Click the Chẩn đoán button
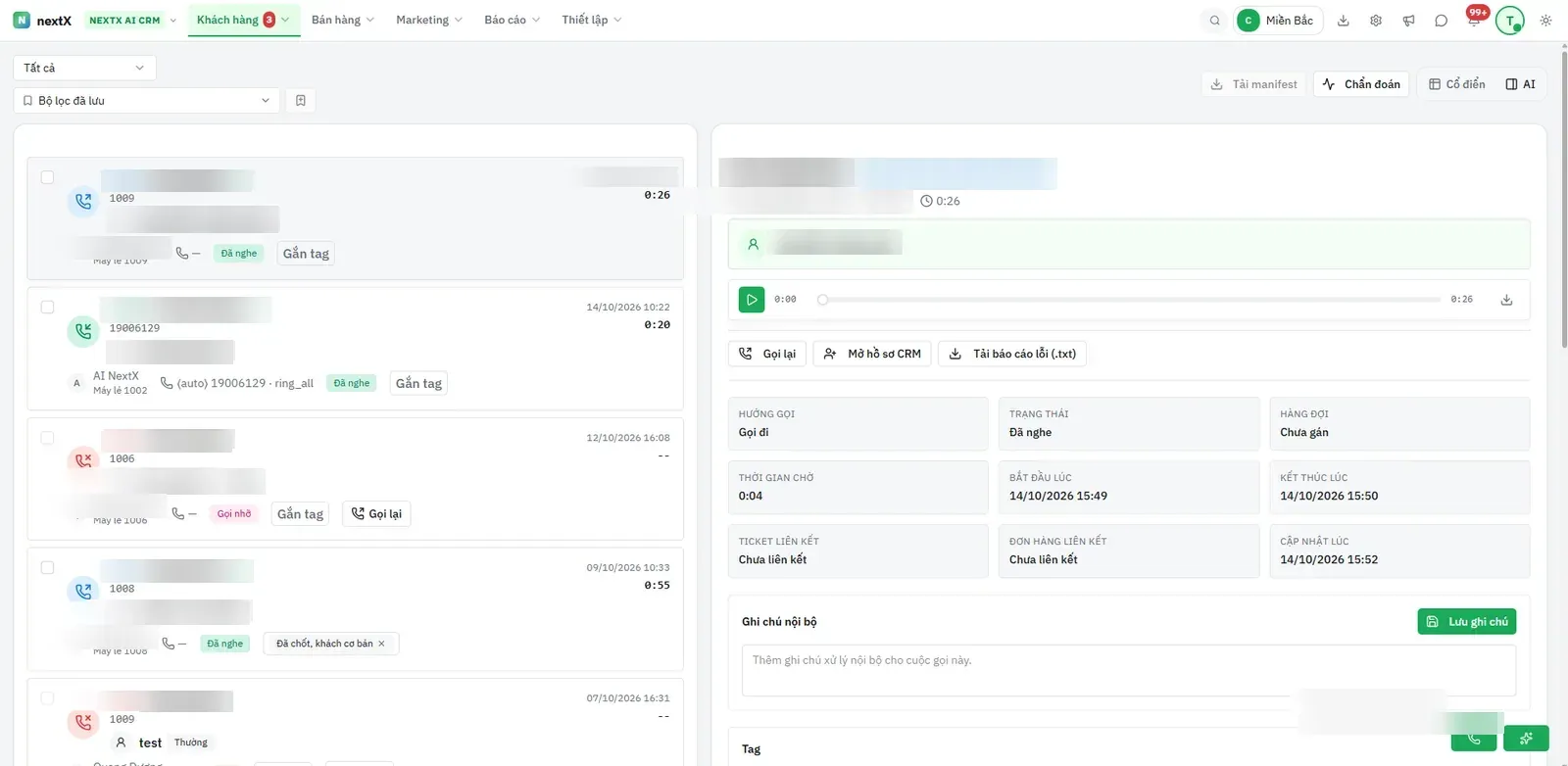The width and height of the screenshot is (1568, 766). (x=1361, y=84)
